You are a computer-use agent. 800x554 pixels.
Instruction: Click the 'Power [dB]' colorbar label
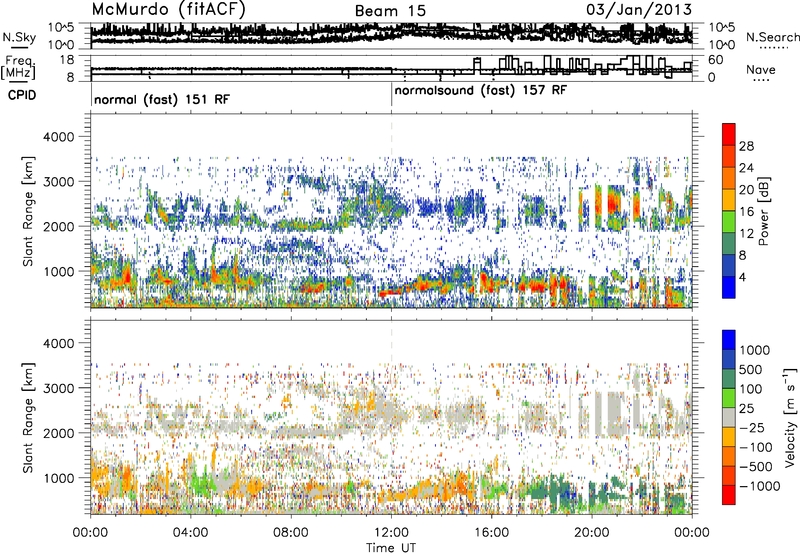point(764,211)
